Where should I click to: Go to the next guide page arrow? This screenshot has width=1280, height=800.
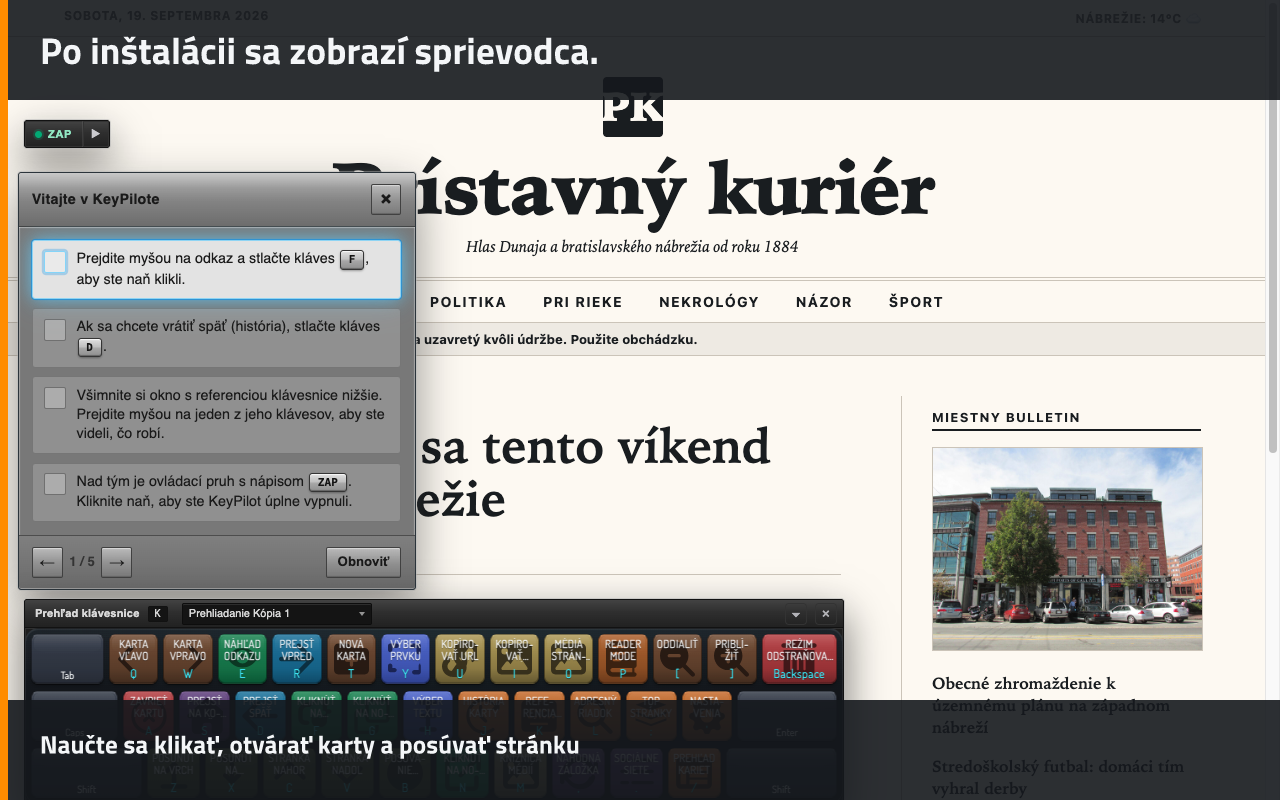coord(117,562)
